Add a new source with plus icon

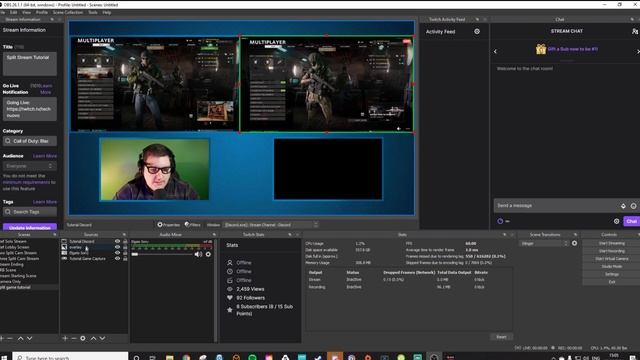65,338
